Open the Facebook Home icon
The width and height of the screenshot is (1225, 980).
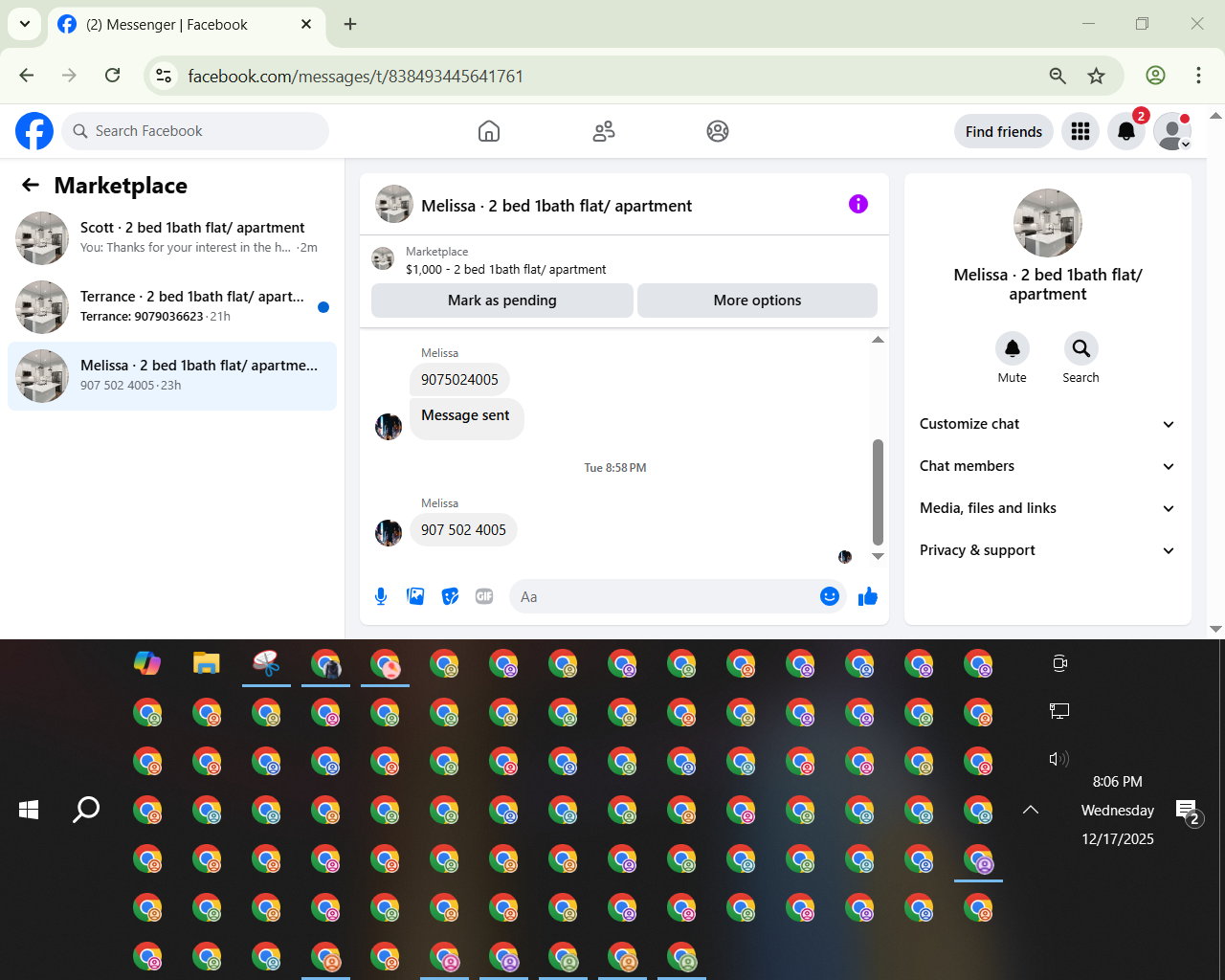click(489, 131)
